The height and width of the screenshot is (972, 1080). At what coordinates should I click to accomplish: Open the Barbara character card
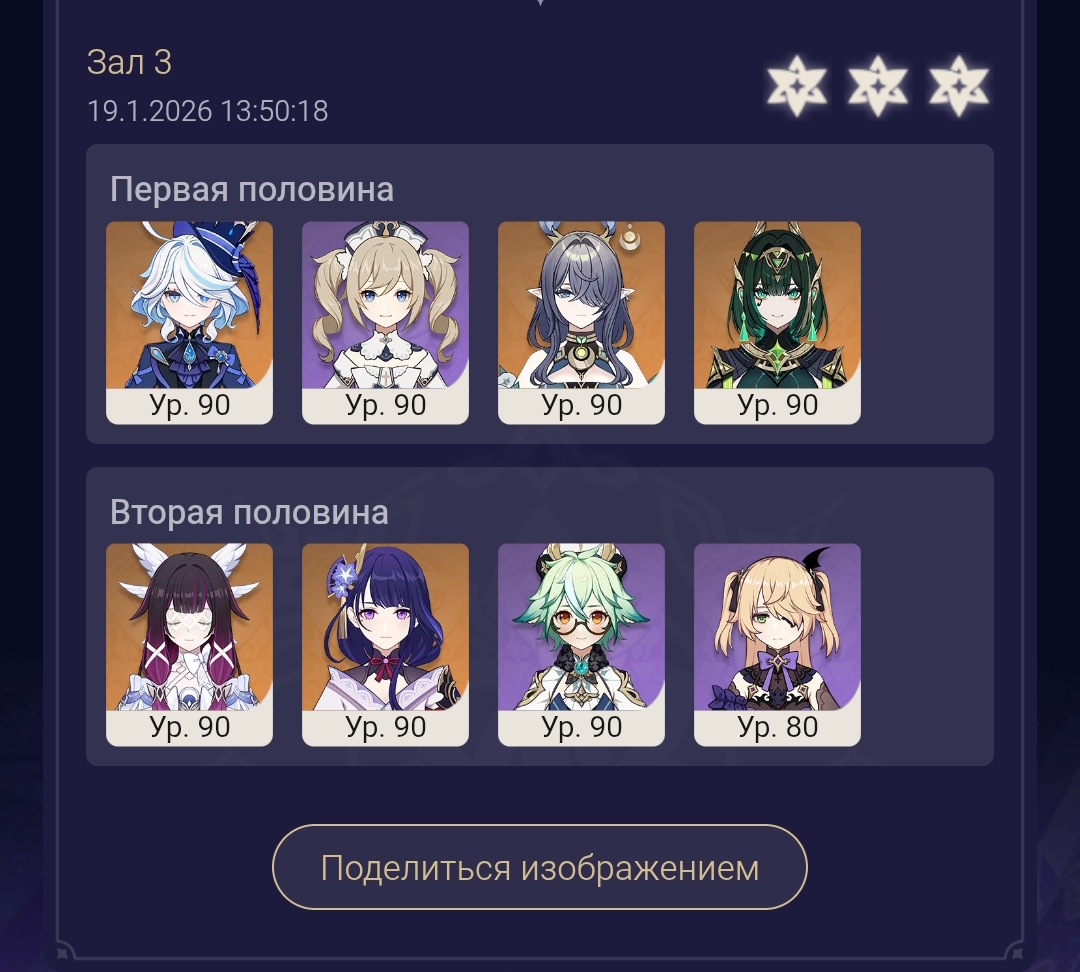[385, 322]
